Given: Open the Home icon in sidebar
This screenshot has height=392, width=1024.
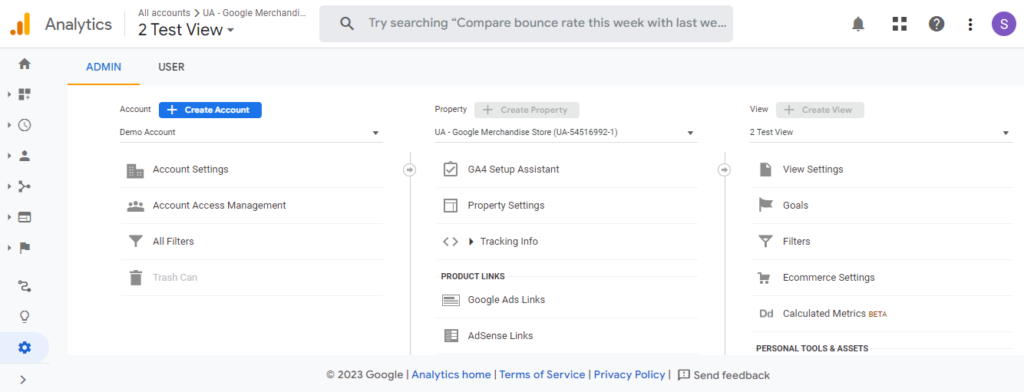Looking at the screenshot, I should [24, 64].
